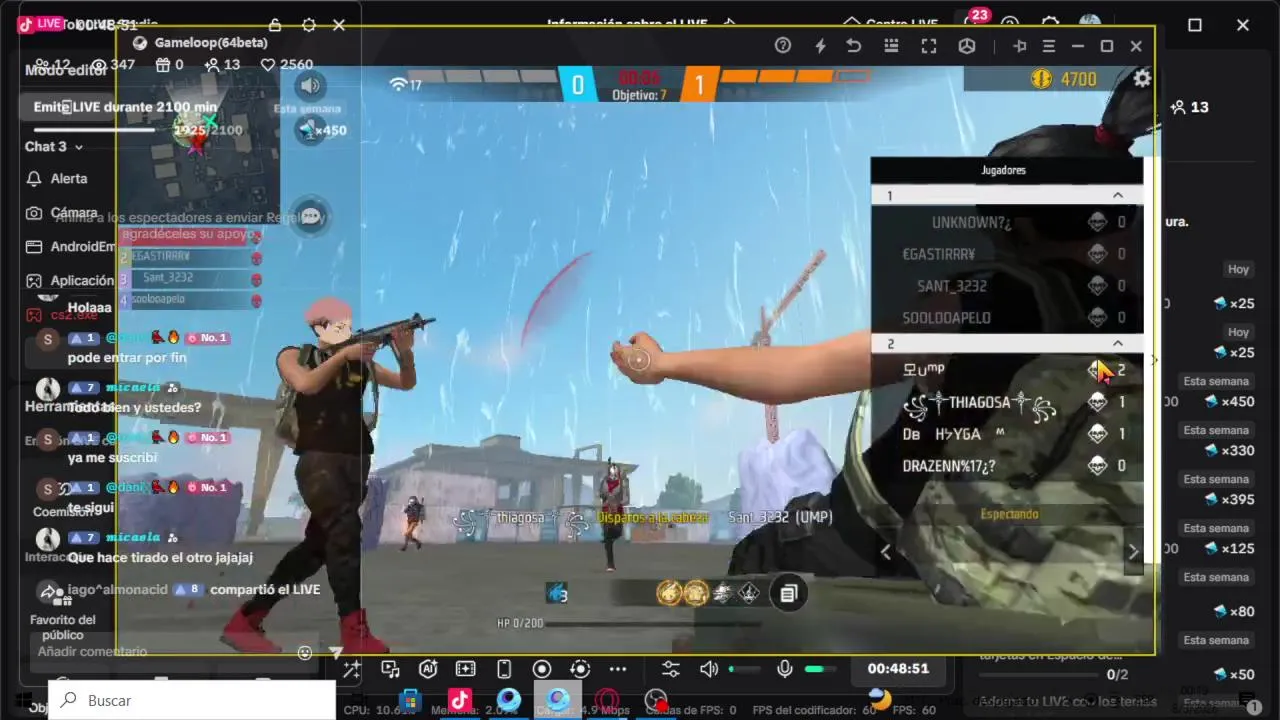This screenshot has width=1280, height=720.
Task: Open in-game chat bubble button
Action: 311,216
